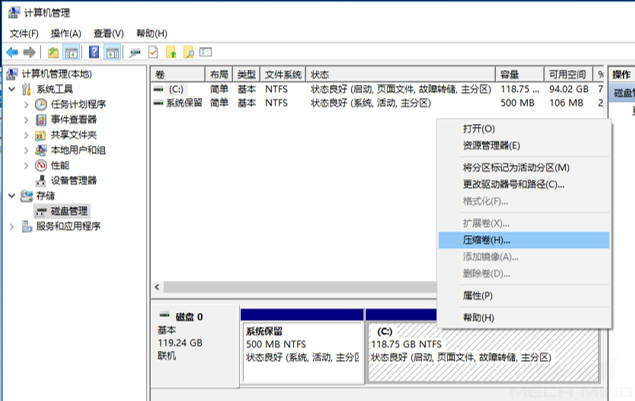
Task: Click the horizontal scrollbar track in volume list
Action: pos(300,287)
